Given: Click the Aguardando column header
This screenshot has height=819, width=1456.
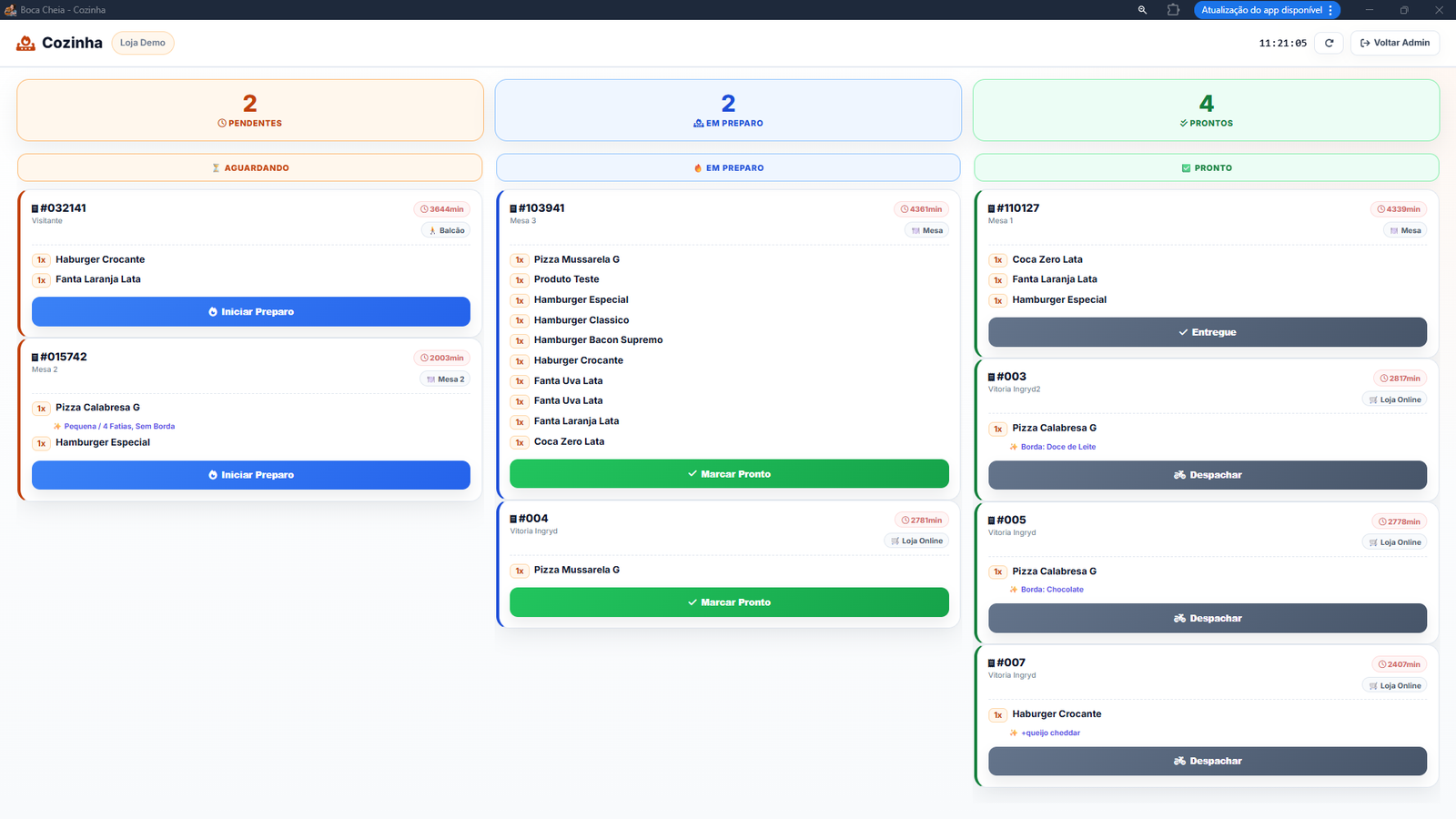Looking at the screenshot, I should [250, 167].
